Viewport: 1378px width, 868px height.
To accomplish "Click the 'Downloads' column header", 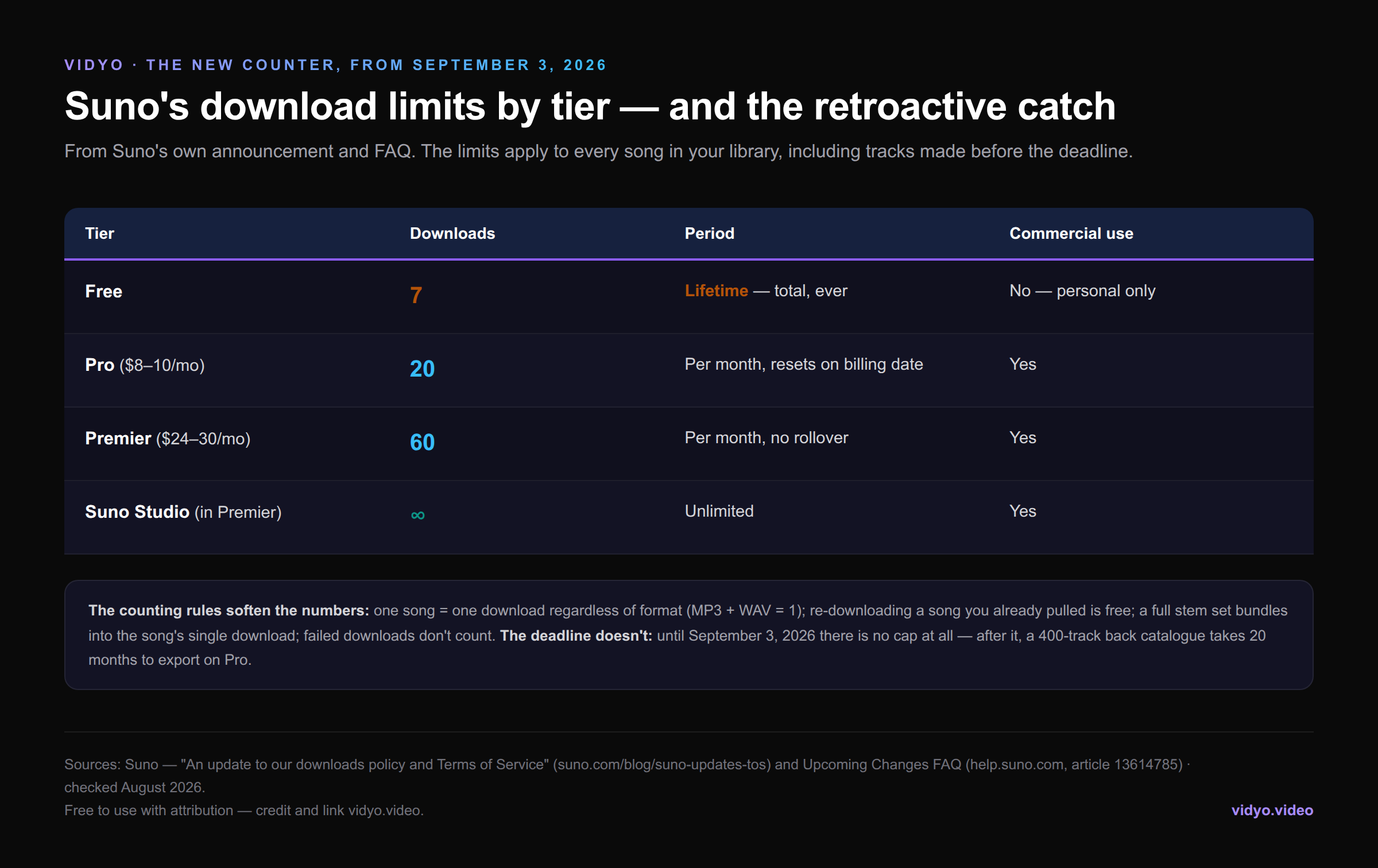I will pos(452,233).
